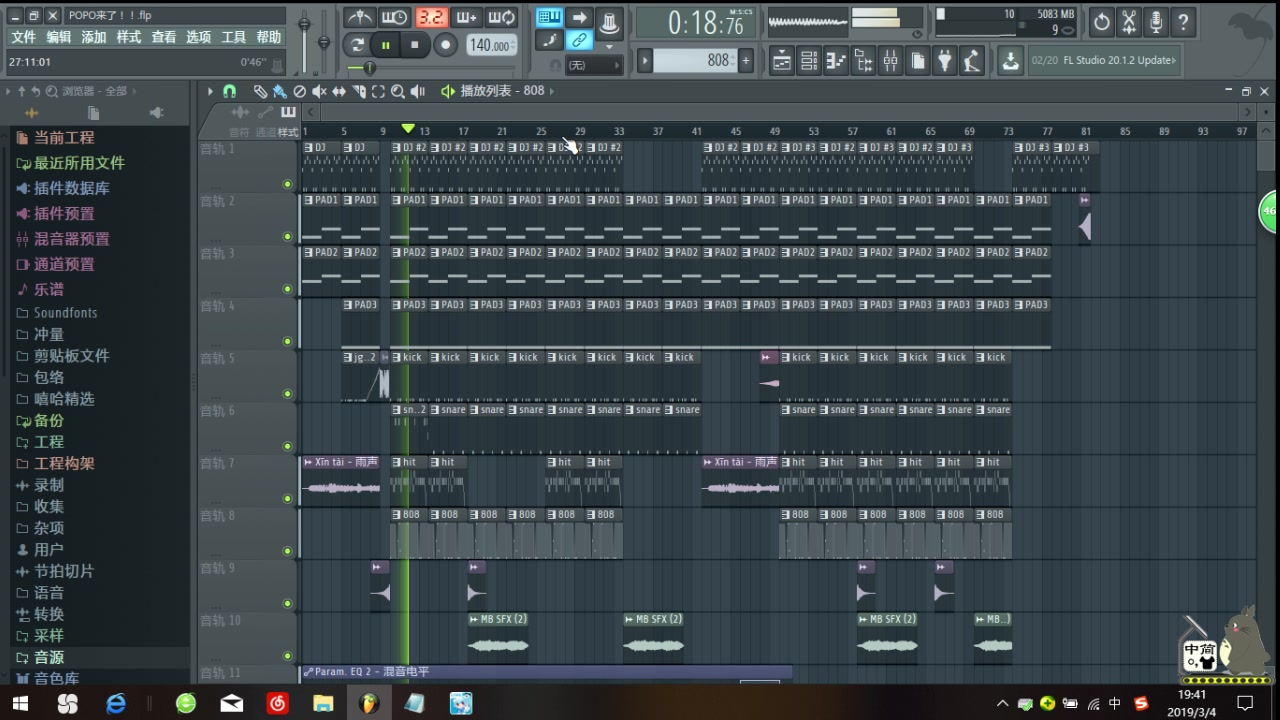Screen dimensions: 1280x720
Task: Open the plugin picker plug icon
Action: click(x=944, y=60)
